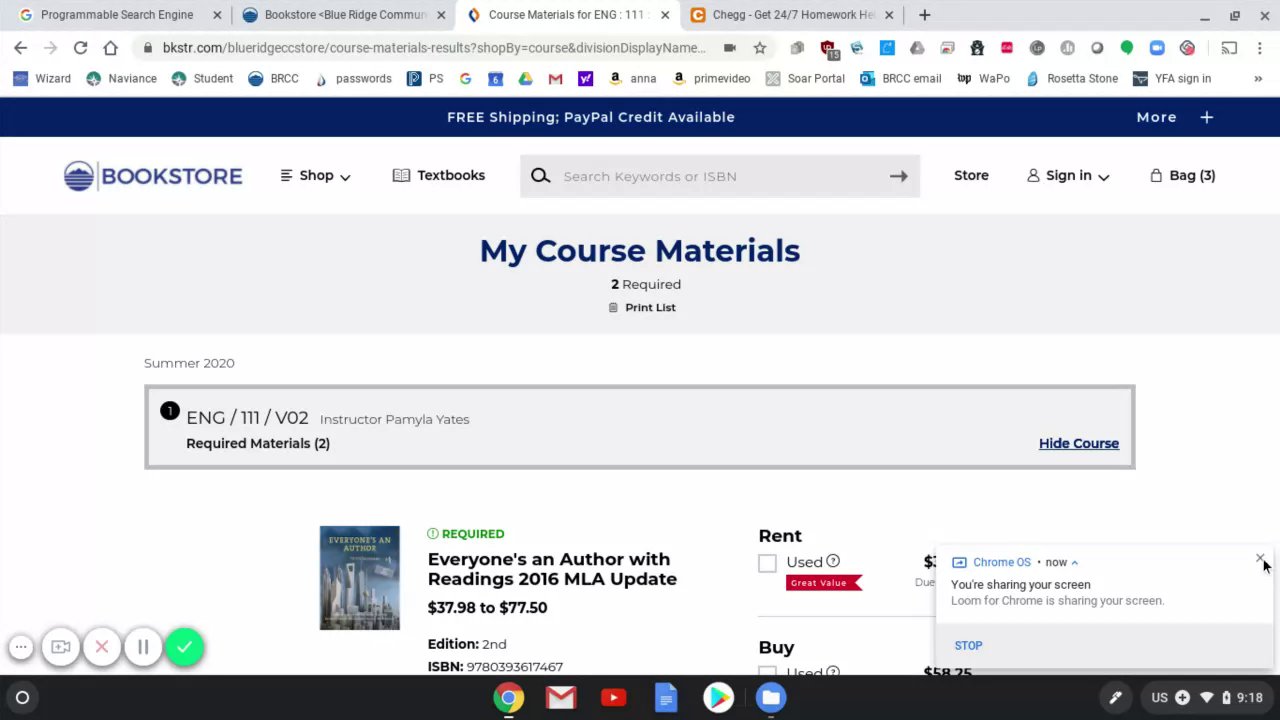Reload the bookstore page
Viewport: 1280px width, 720px height.
coord(80,48)
